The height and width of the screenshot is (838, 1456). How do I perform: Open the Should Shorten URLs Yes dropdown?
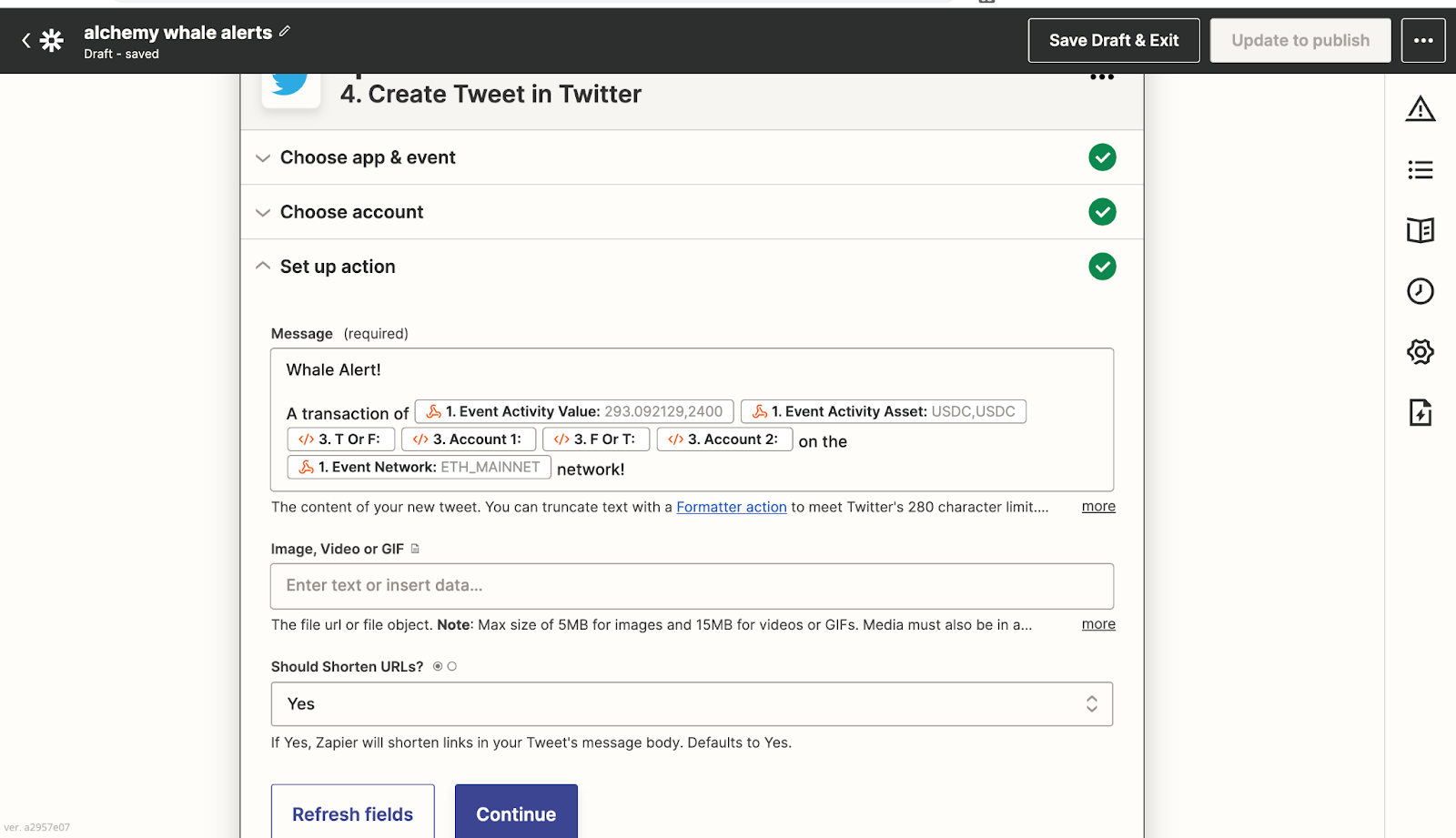(x=692, y=704)
